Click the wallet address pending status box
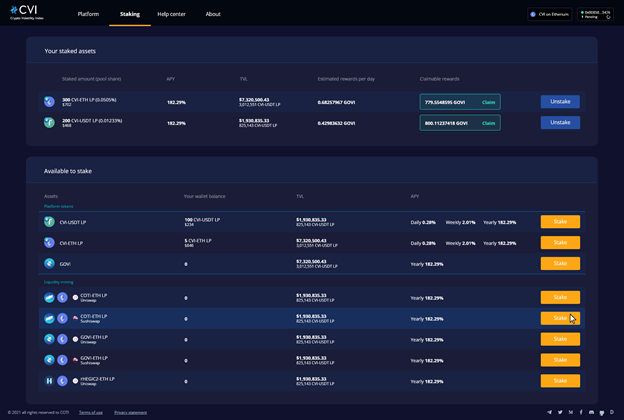 [x=595, y=14]
